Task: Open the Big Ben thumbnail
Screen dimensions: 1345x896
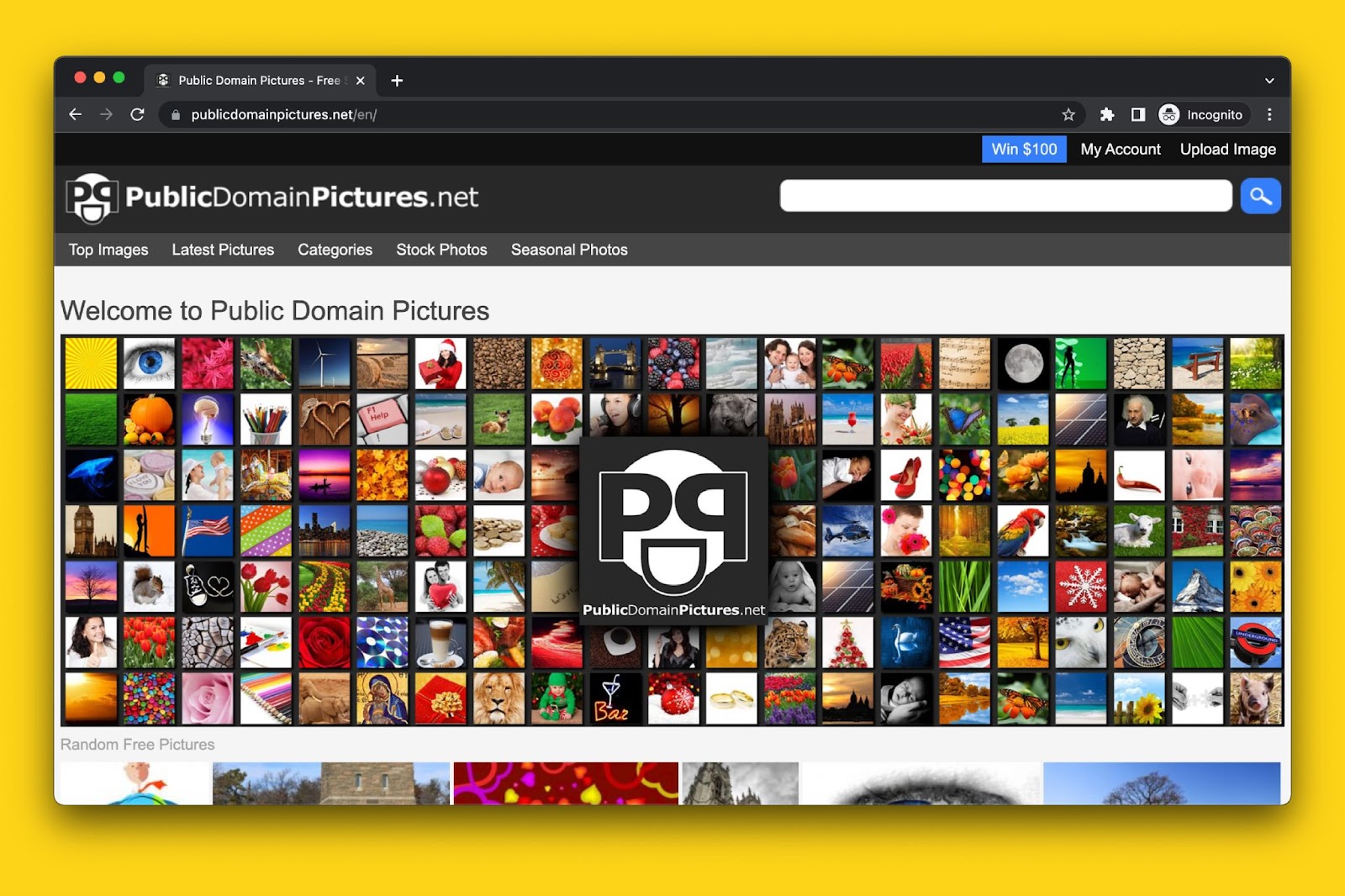Action: click(x=92, y=530)
